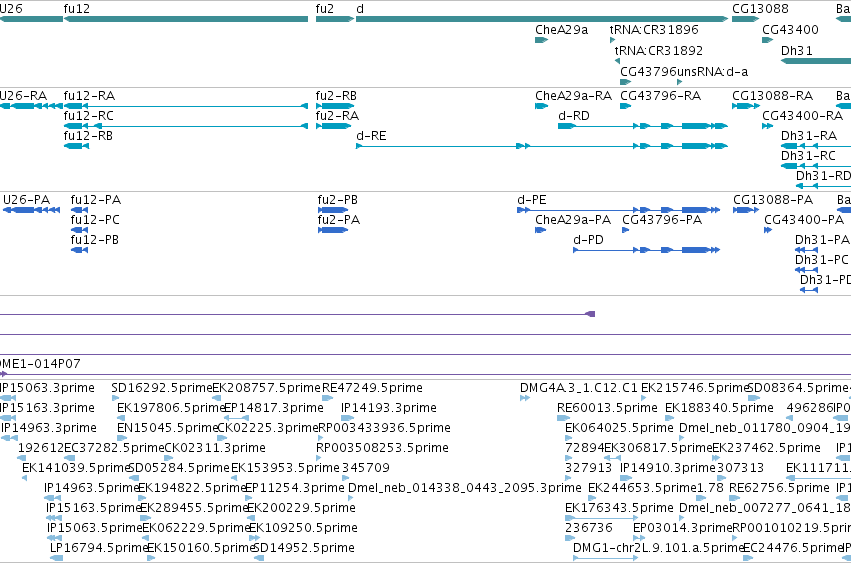Image resolution: width=851 pixels, height=563 pixels.
Task: Click the fu2-PA protein label
Action: [x=339, y=220]
